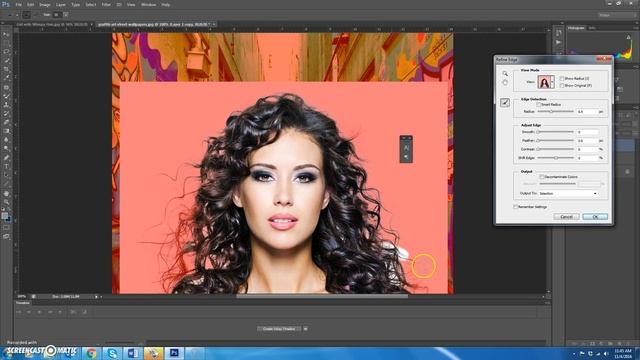The height and width of the screenshot is (360, 640).
Task: Select the Horizontal Type tool in toolbox
Action: point(6,166)
